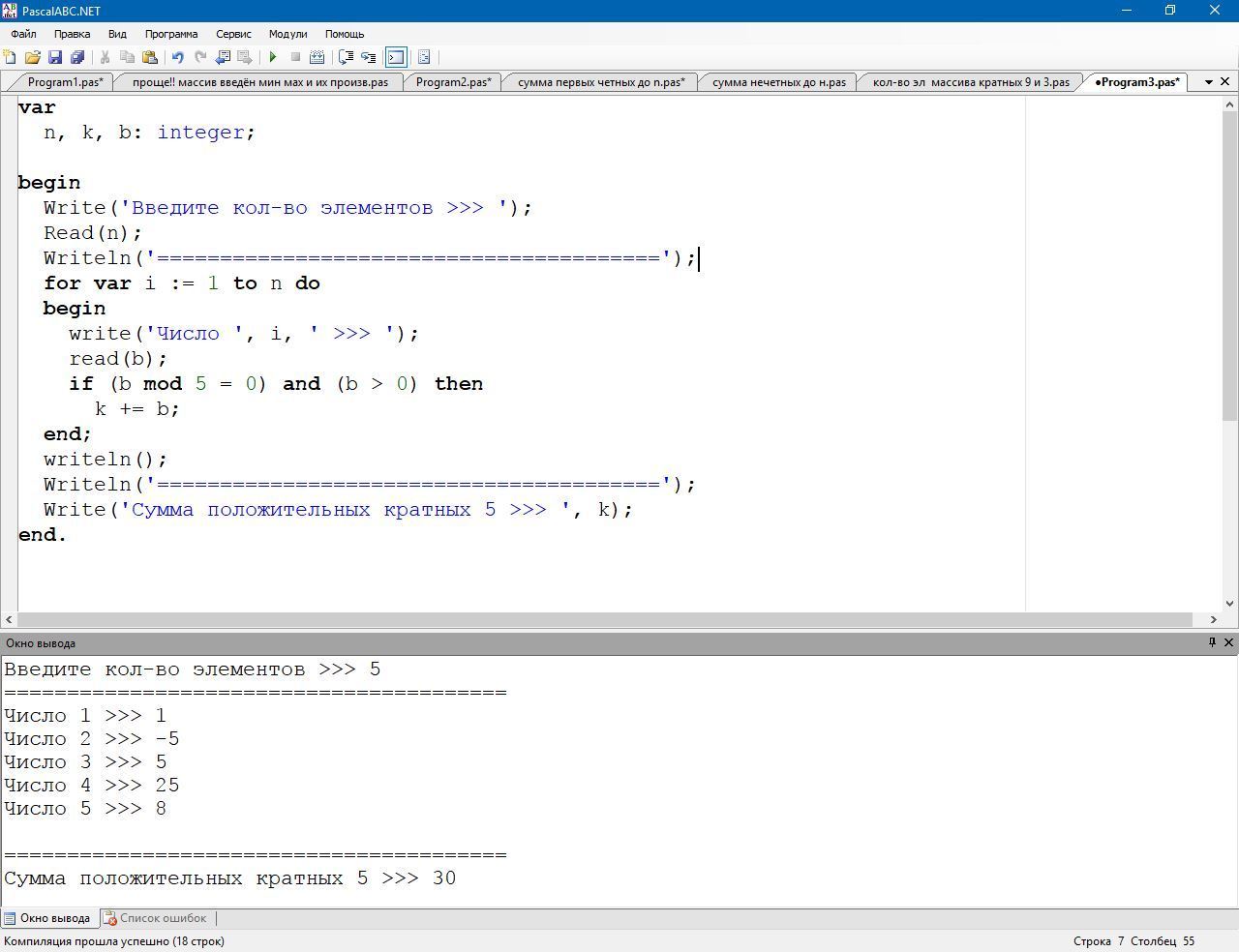Open the Правка menu
1239x952 pixels.
tap(73, 34)
